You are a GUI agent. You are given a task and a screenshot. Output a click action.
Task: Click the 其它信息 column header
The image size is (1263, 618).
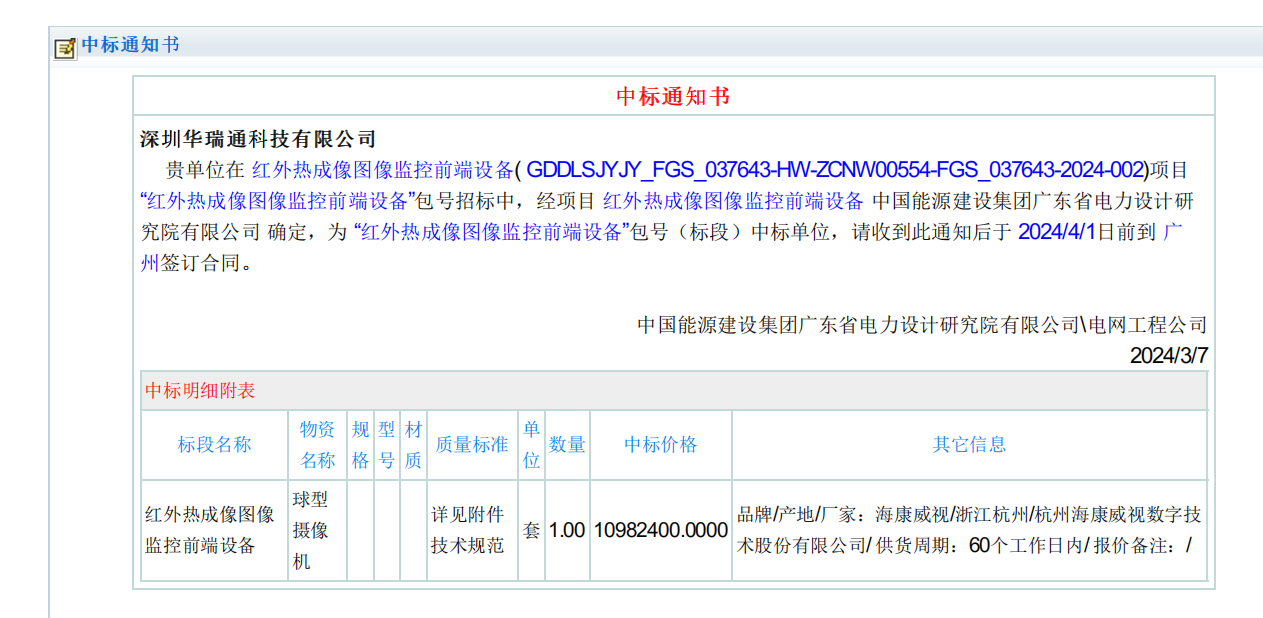(969, 445)
